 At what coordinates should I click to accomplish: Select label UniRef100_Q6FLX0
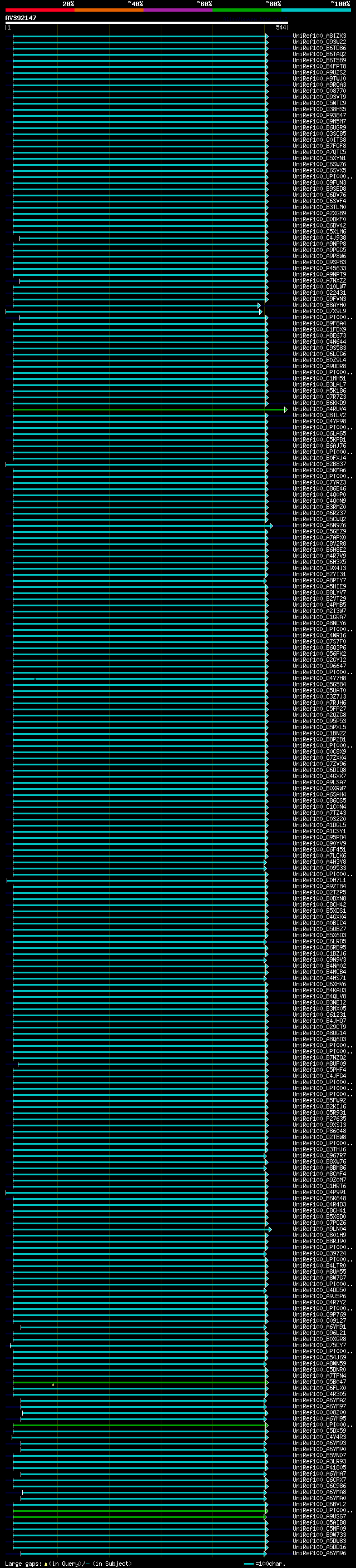click(x=319, y=1388)
